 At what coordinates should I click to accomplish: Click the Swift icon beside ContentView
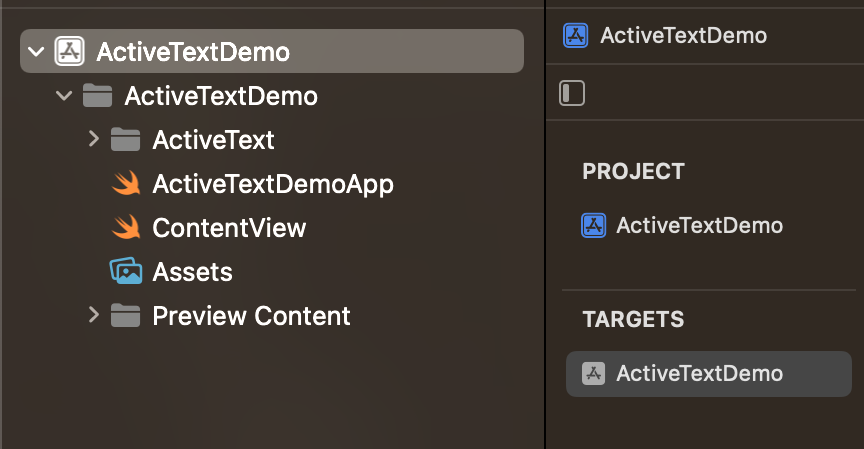click(125, 228)
